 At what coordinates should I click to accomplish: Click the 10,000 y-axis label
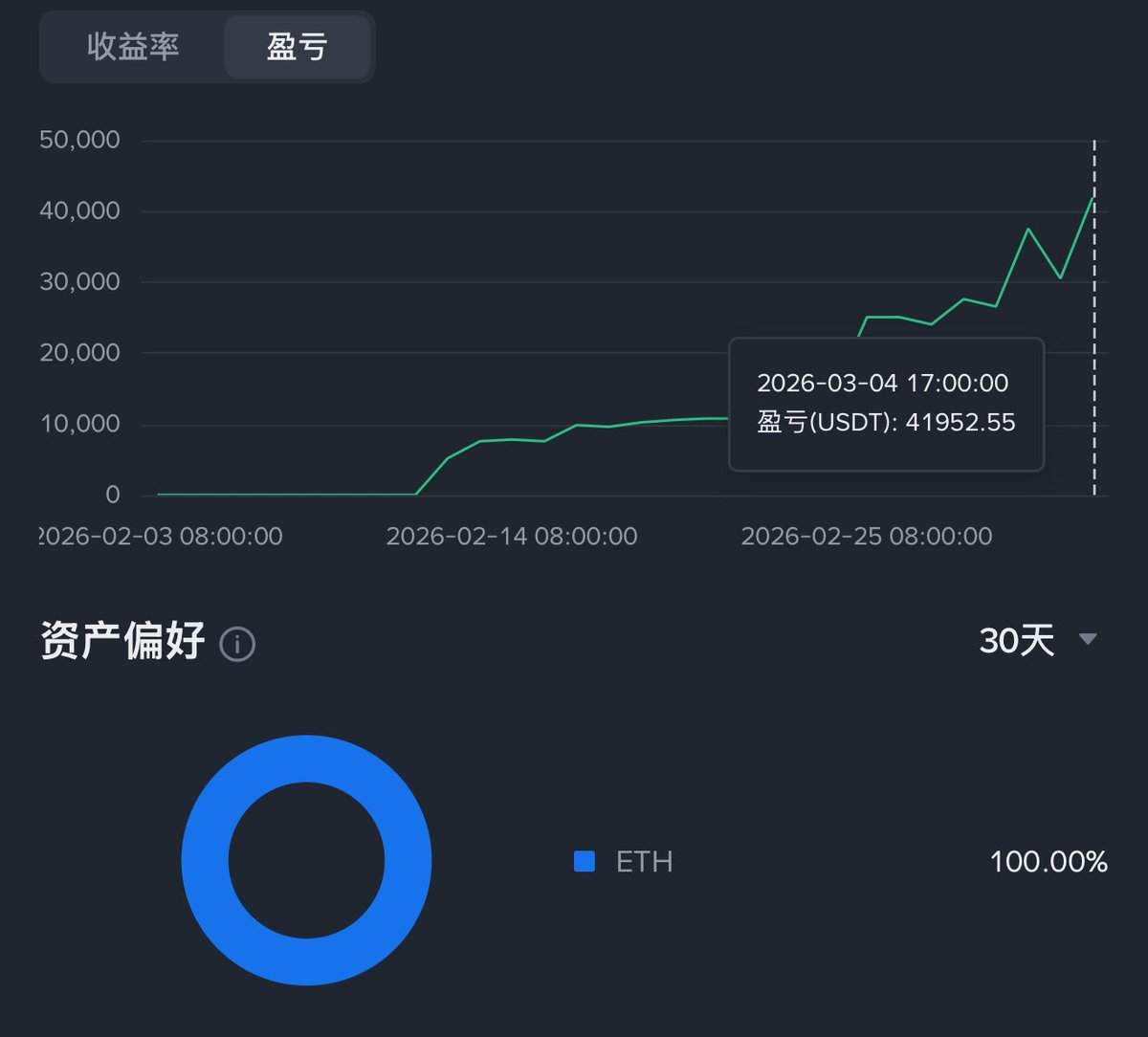point(79,424)
